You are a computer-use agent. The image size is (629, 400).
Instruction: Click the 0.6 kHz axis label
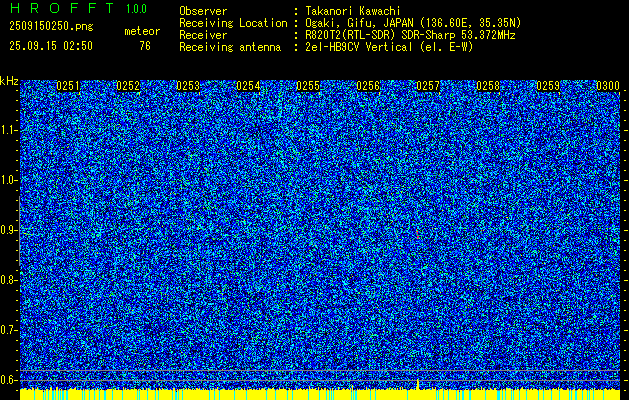[9, 380]
